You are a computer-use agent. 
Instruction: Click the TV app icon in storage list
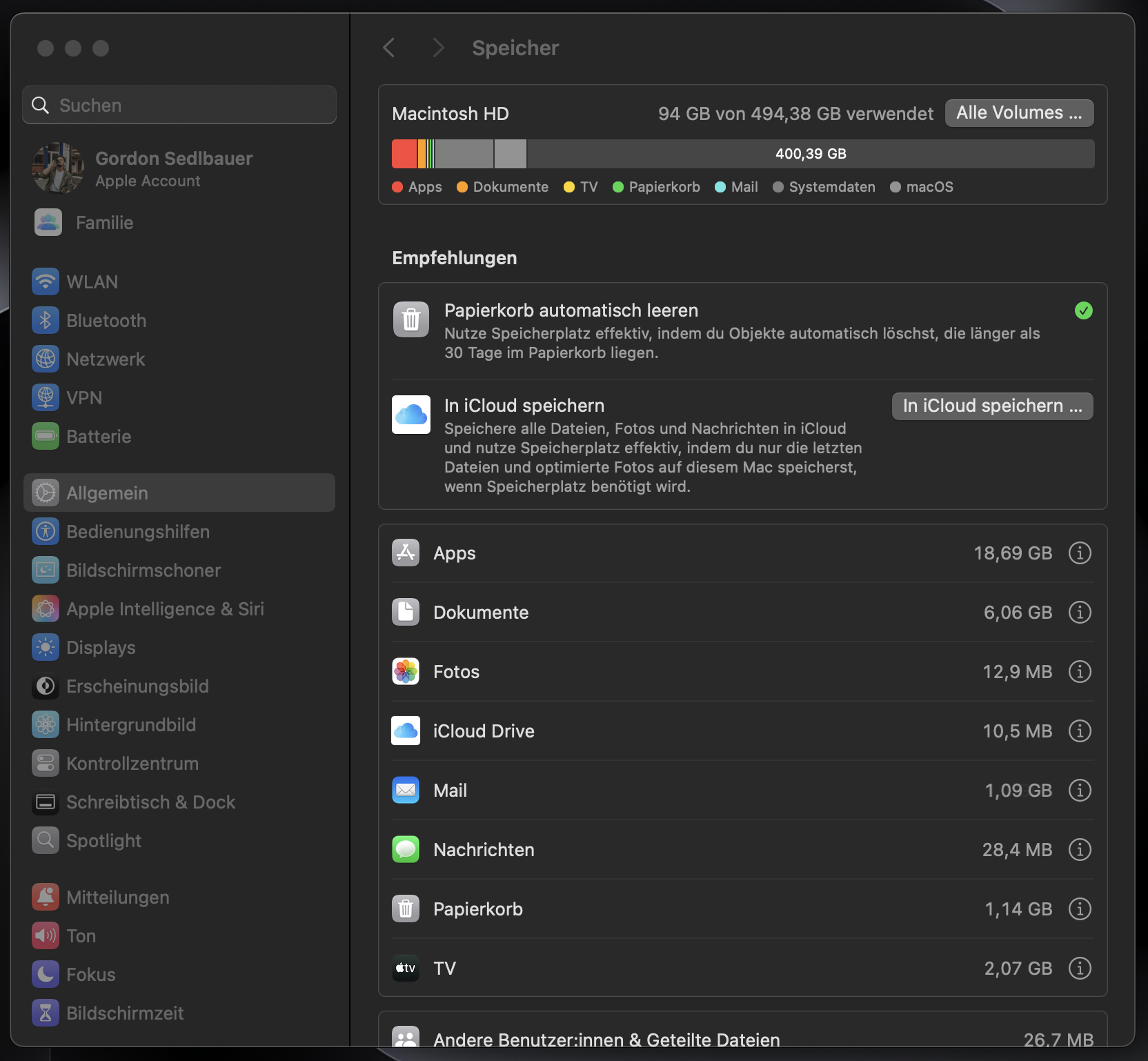406,968
